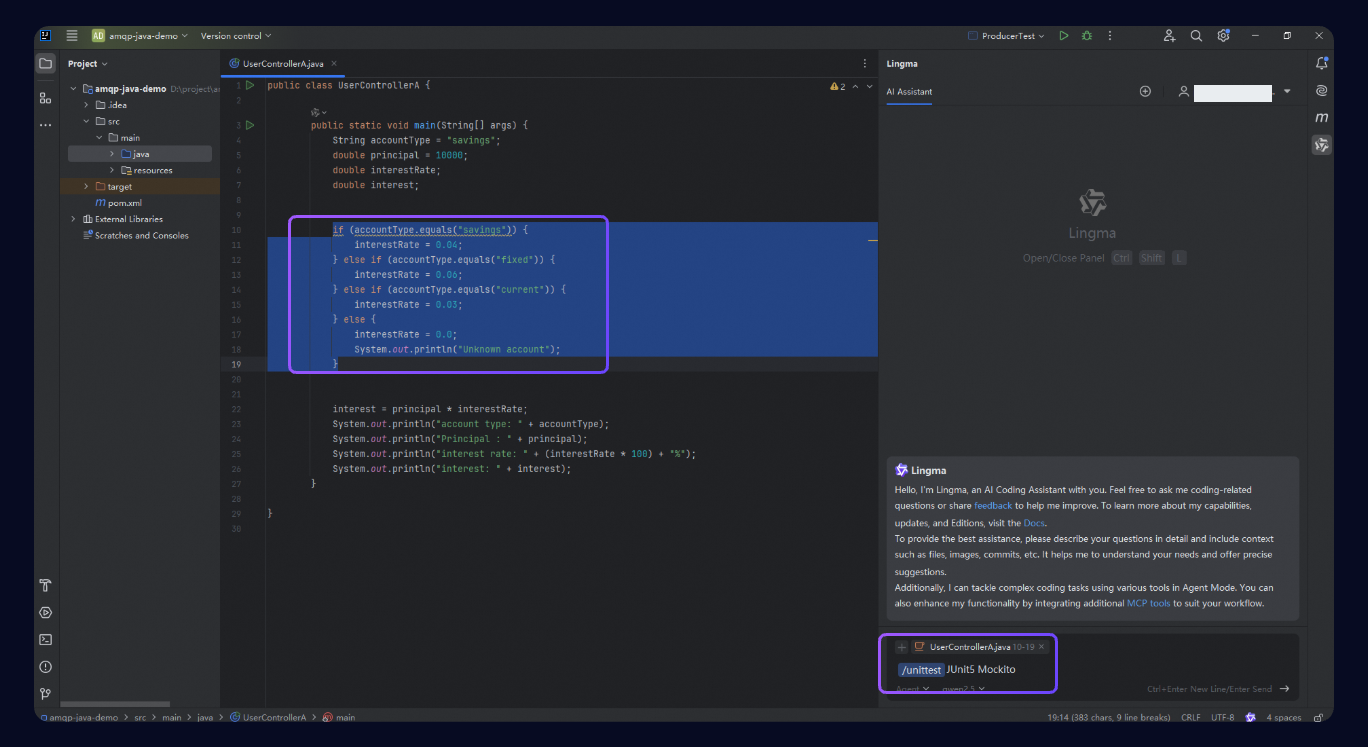1368x747 pixels.
Task: Open the Git tool window icon
Action: coord(45,693)
